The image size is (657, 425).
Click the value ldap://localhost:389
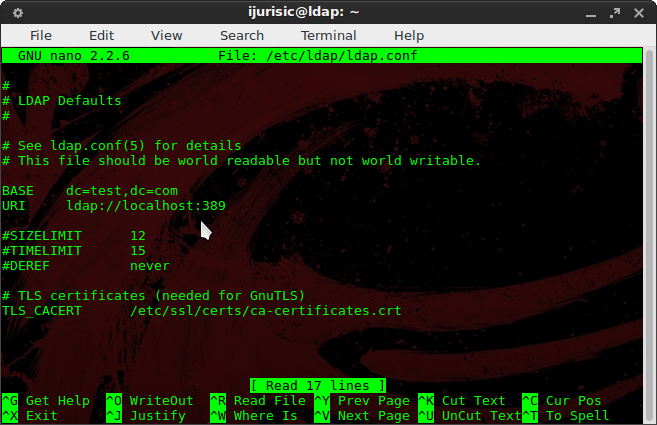(146, 206)
